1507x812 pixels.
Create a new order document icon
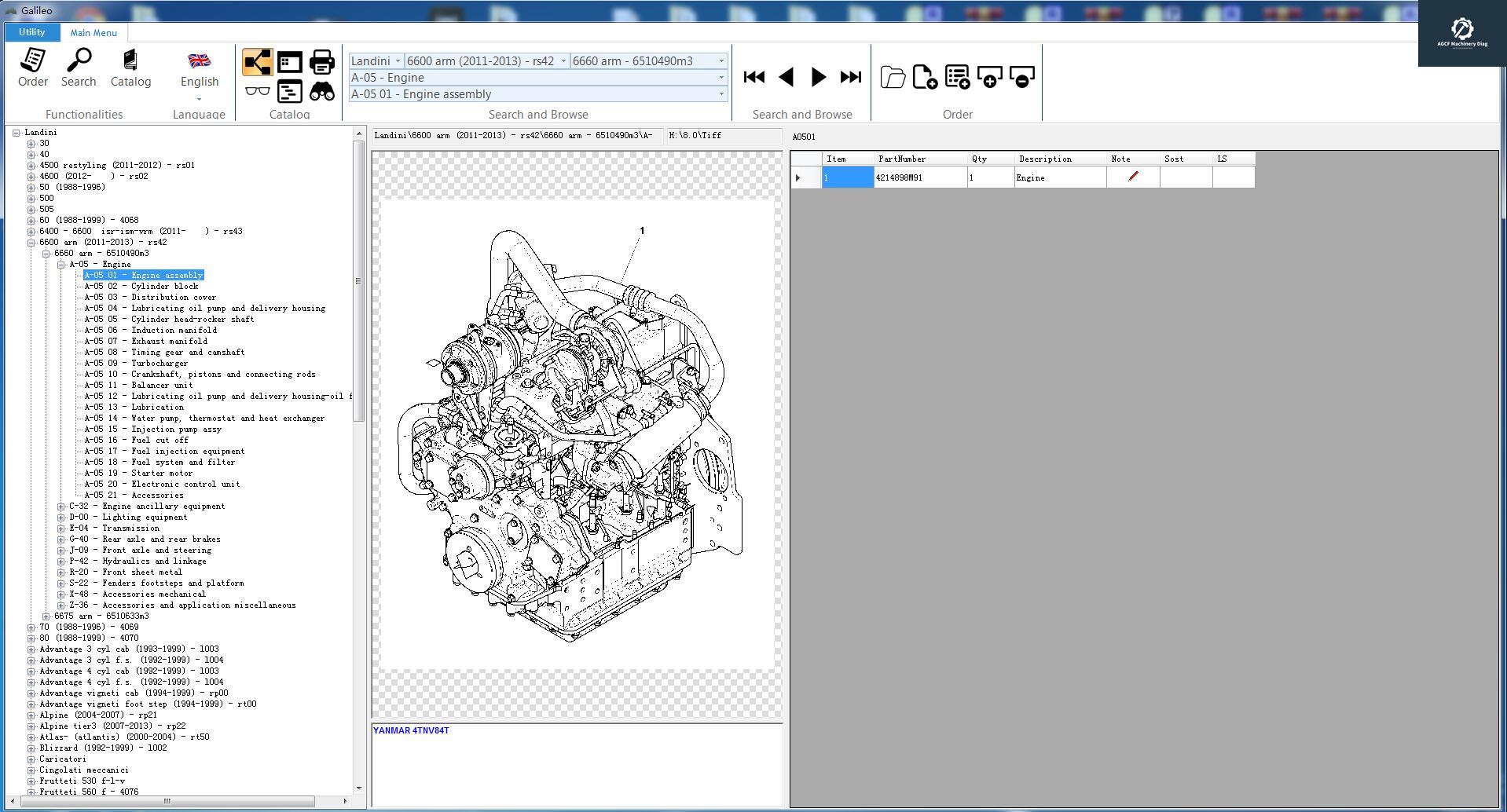pos(925,77)
